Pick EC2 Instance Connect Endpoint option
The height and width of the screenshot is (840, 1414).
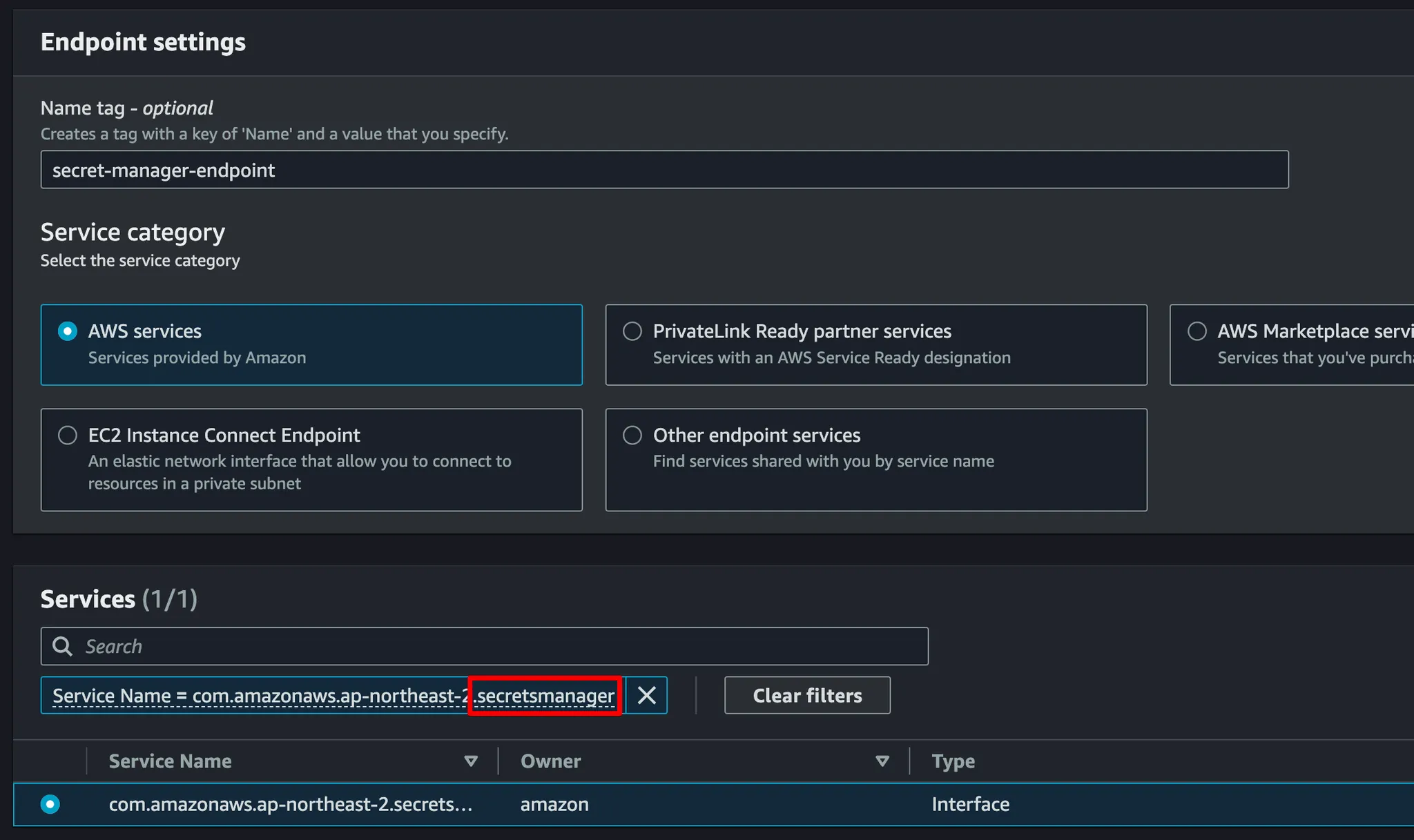pos(68,436)
